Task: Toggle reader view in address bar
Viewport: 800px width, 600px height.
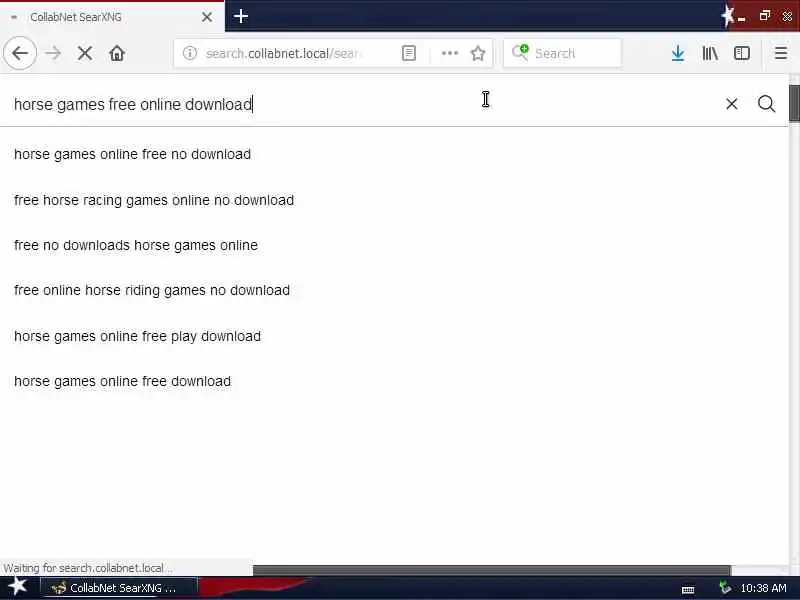Action: [x=409, y=53]
